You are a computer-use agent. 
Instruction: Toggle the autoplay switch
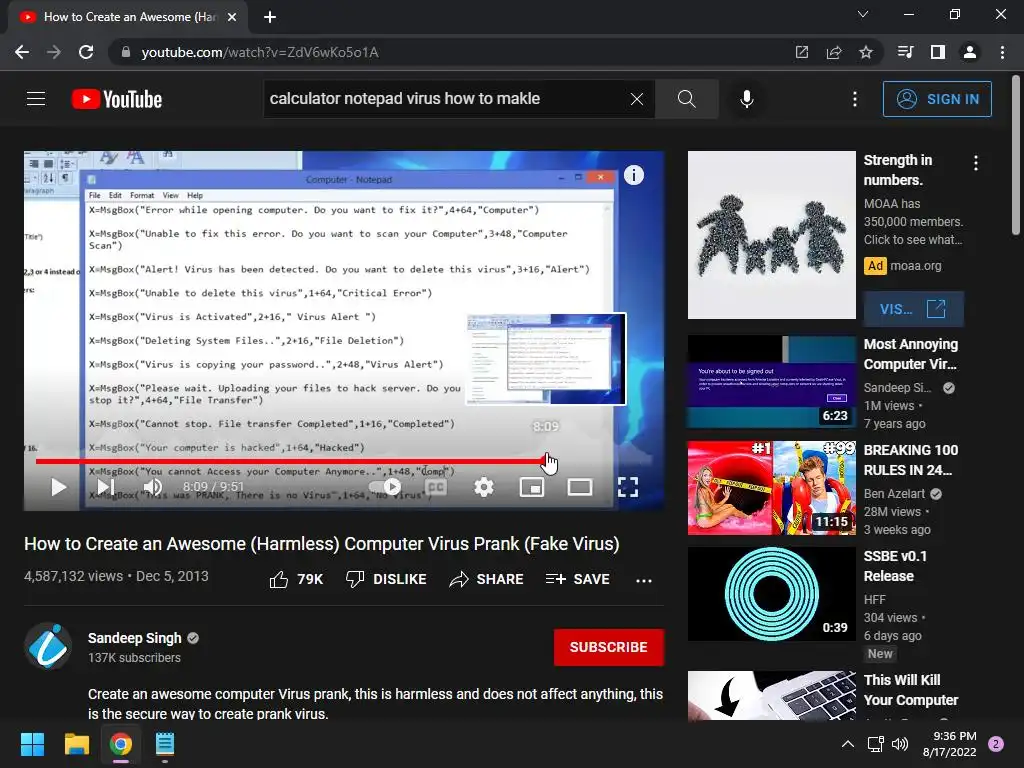pos(385,487)
